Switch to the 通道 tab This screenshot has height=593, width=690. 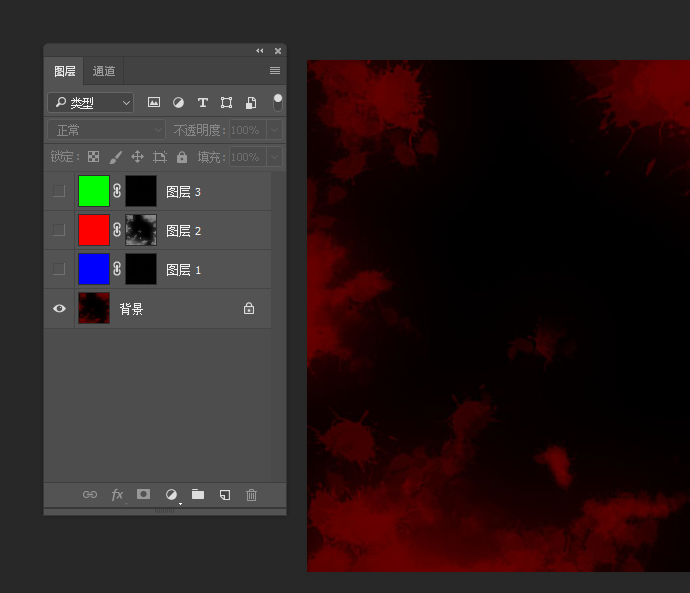pos(104,71)
